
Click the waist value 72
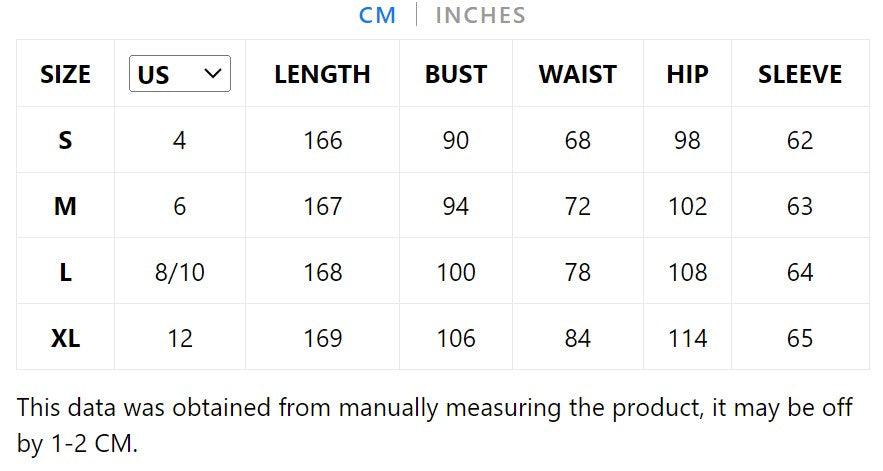577,206
